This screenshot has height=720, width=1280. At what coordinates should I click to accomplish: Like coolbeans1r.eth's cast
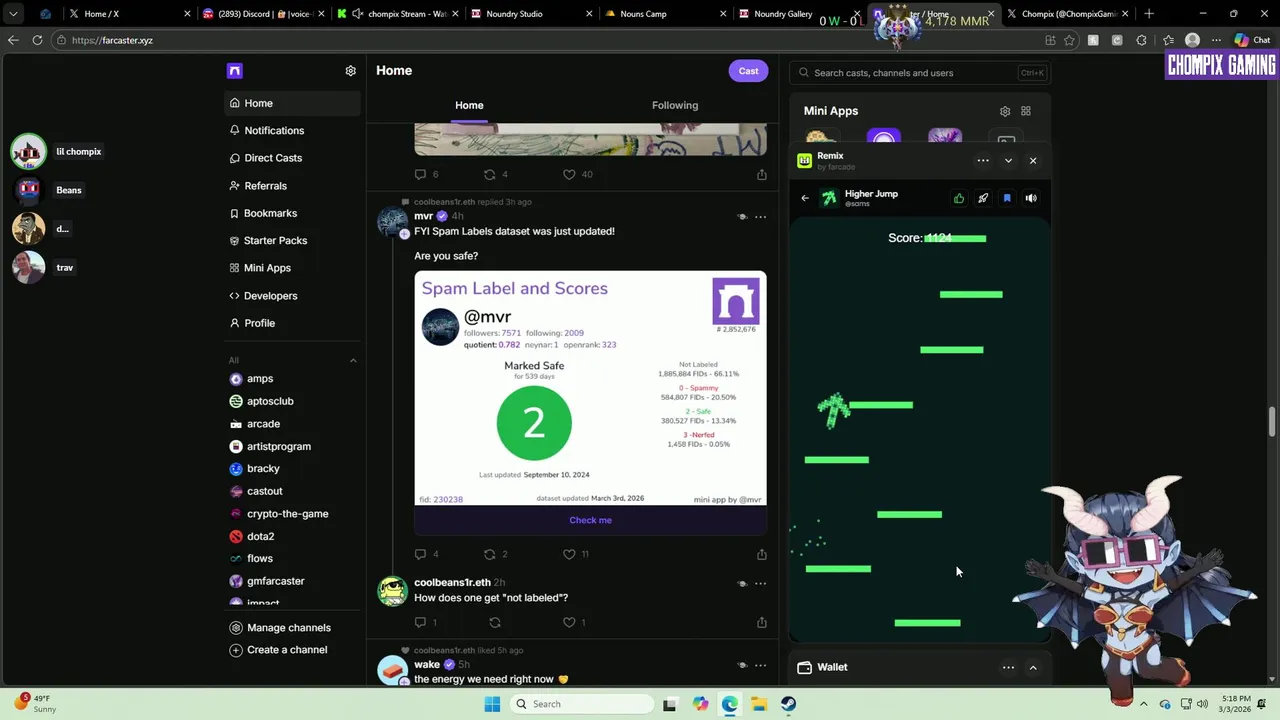pos(569,622)
